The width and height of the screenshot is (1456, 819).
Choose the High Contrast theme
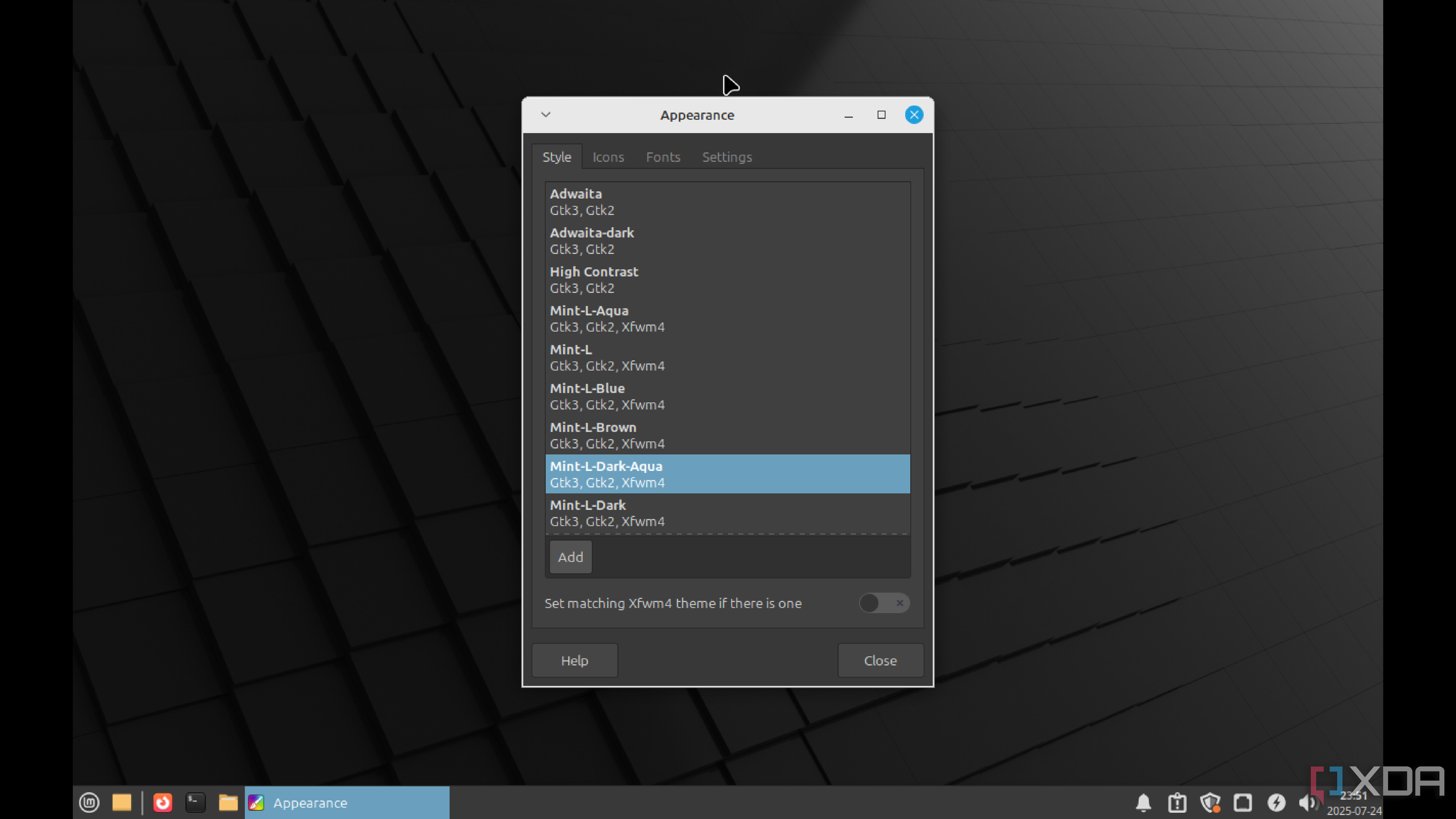[727, 280]
